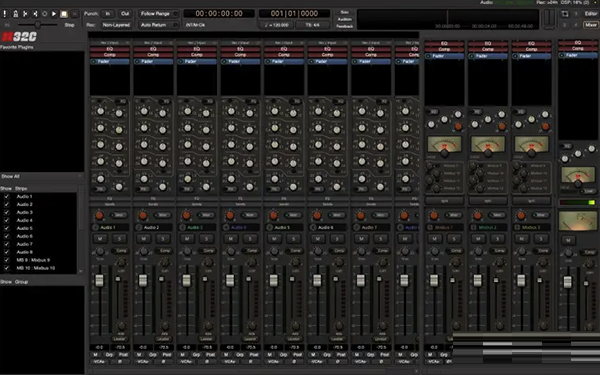Toggle loop playback icon in transport
This screenshot has height=375, width=600.
(45, 14)
